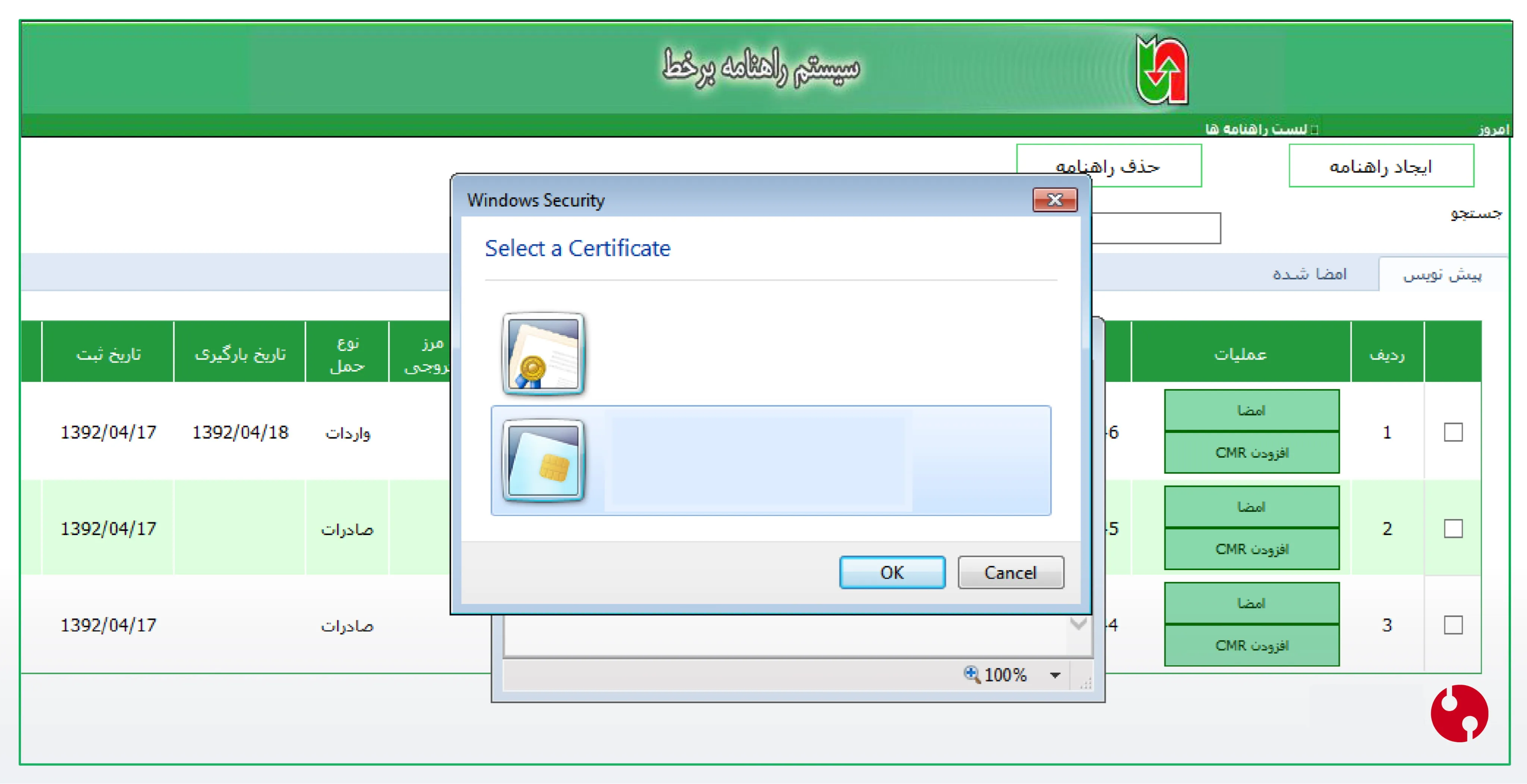Click افزودن CMR button in row 2
Screen dimensions: 1527x784
[x=1251, y=549]
